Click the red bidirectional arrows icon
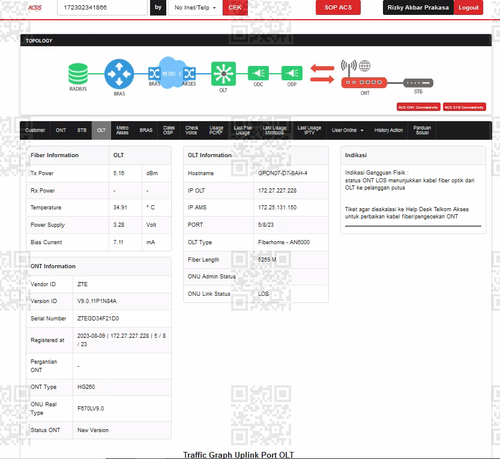This screenshot has width=500, height=459. coord(322,74)
